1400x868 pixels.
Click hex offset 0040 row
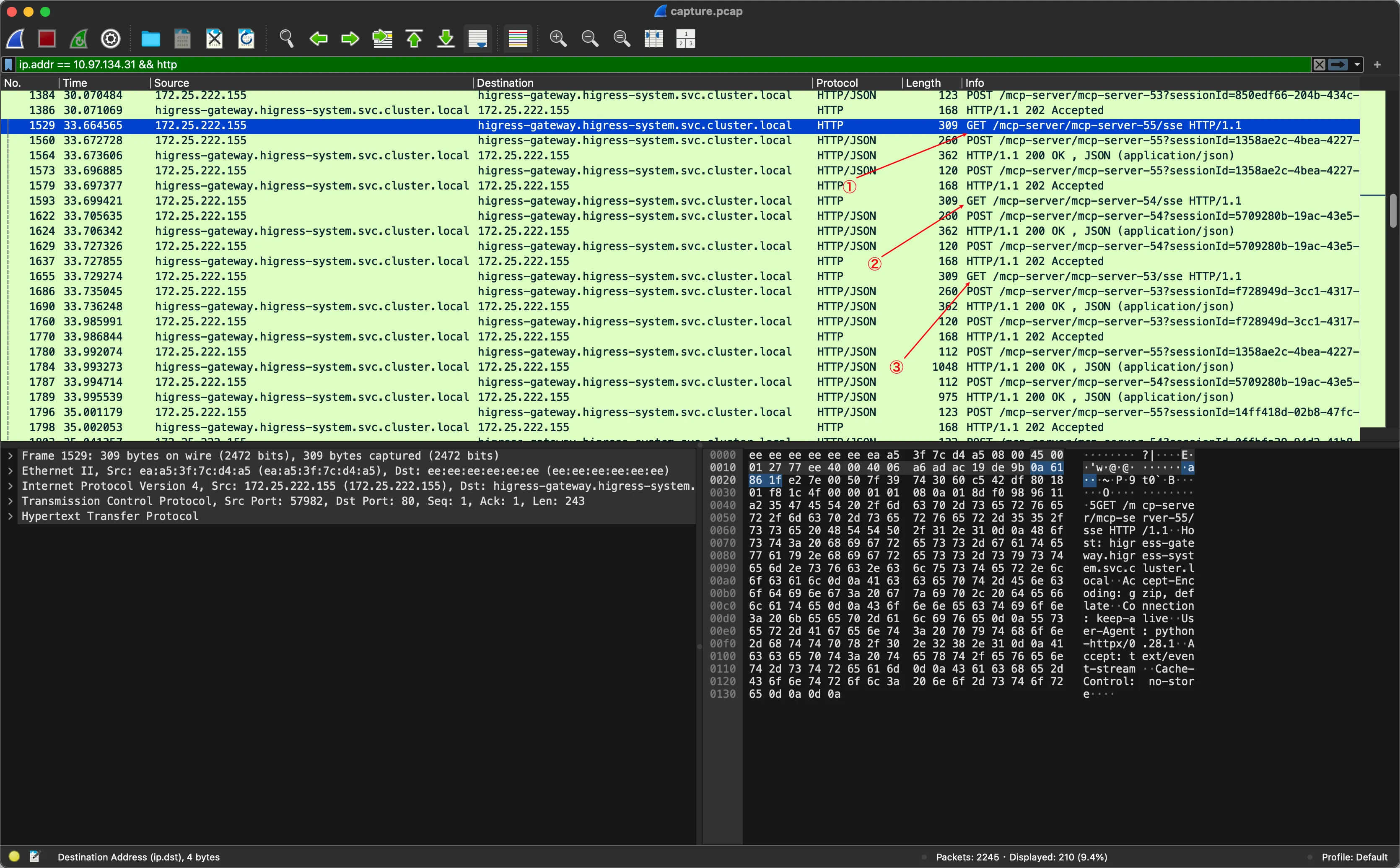(x=723, y=505)
